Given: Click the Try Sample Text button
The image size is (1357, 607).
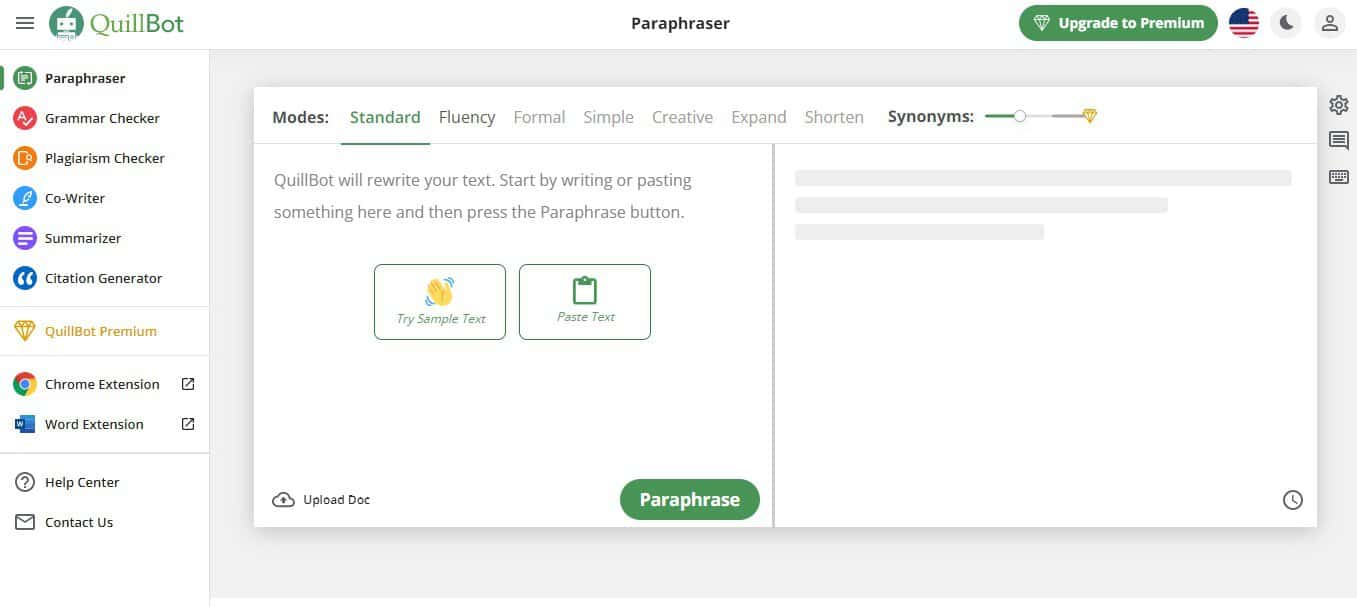Looking at the screenshot, I should point(440,302).
